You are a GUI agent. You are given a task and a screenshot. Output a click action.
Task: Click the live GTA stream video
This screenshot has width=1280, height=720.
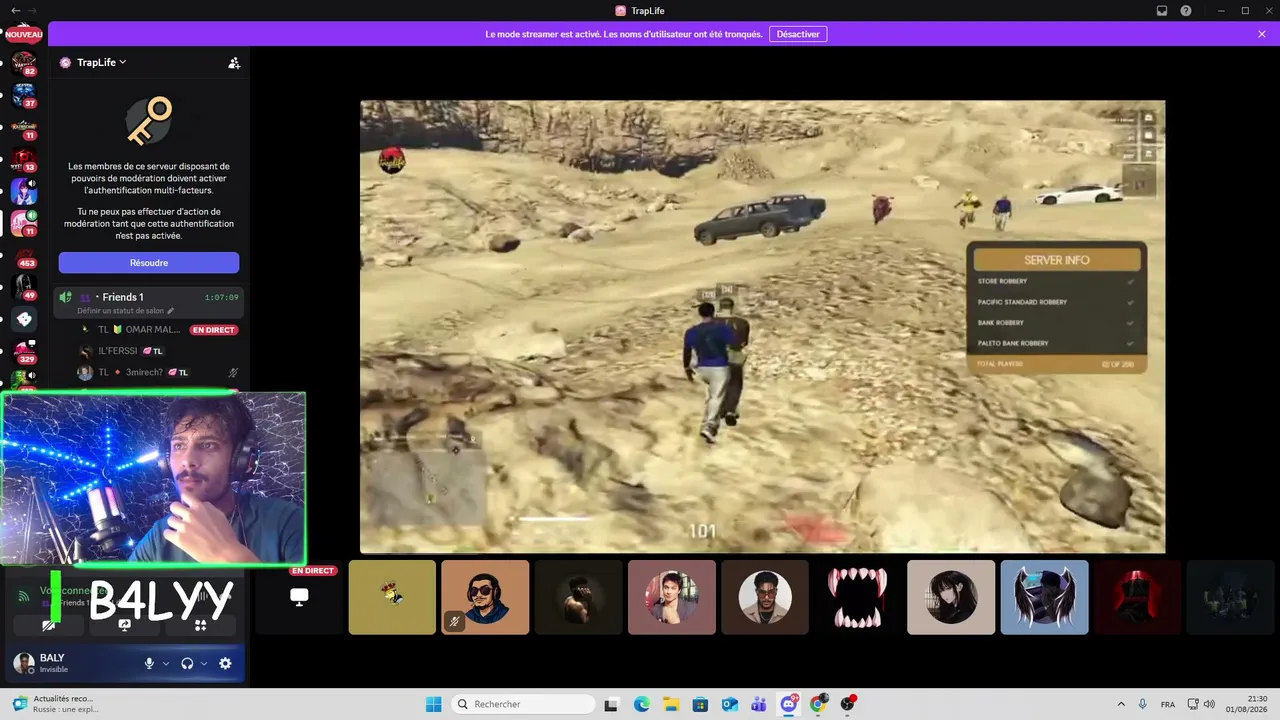tap(762, 326)
